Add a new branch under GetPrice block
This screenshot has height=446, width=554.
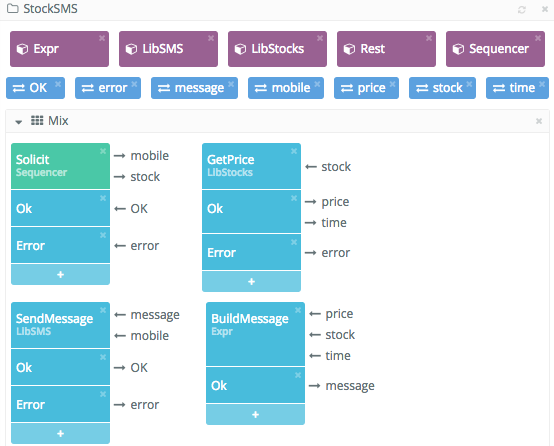coord(252,282)
